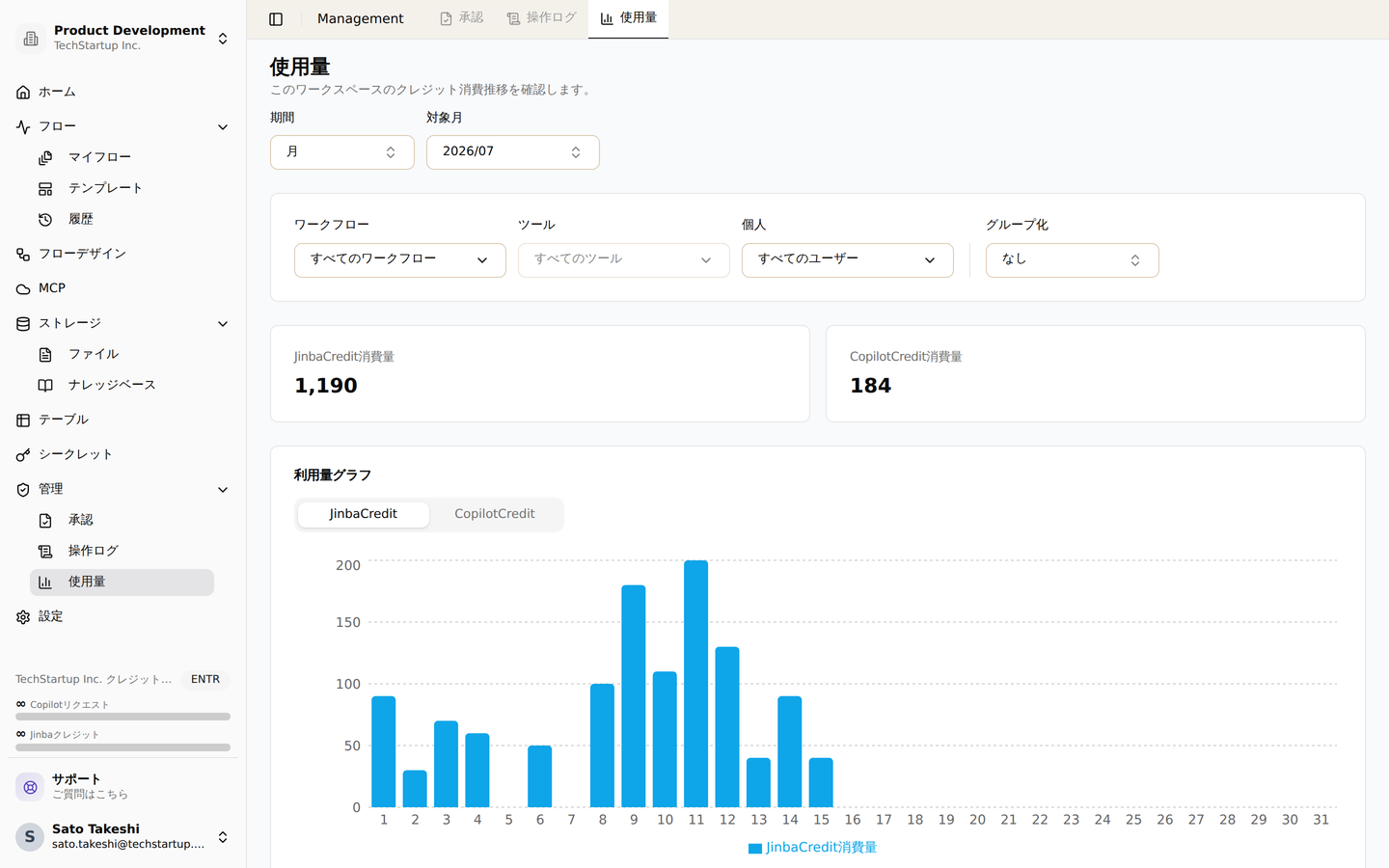1389x868 pixels.
Task: Click the ENTR plan badge
Action: click(205, 680)
